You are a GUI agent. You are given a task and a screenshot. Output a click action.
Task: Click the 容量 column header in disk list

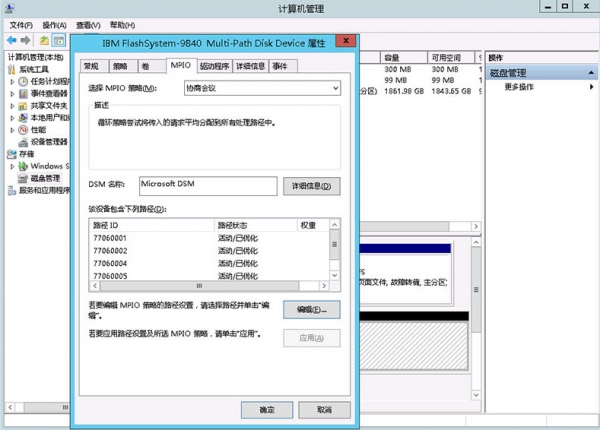tap(404, 58)
